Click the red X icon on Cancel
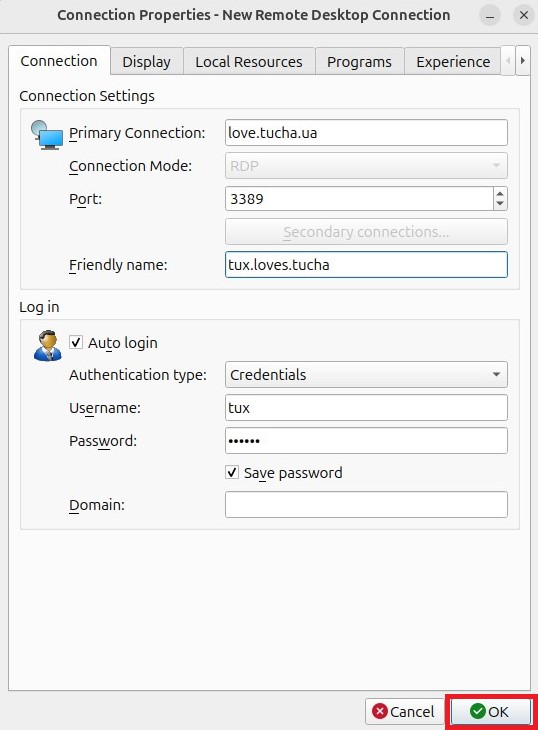Viewport: 538px width, 730px height. click(x=380, y=711)
